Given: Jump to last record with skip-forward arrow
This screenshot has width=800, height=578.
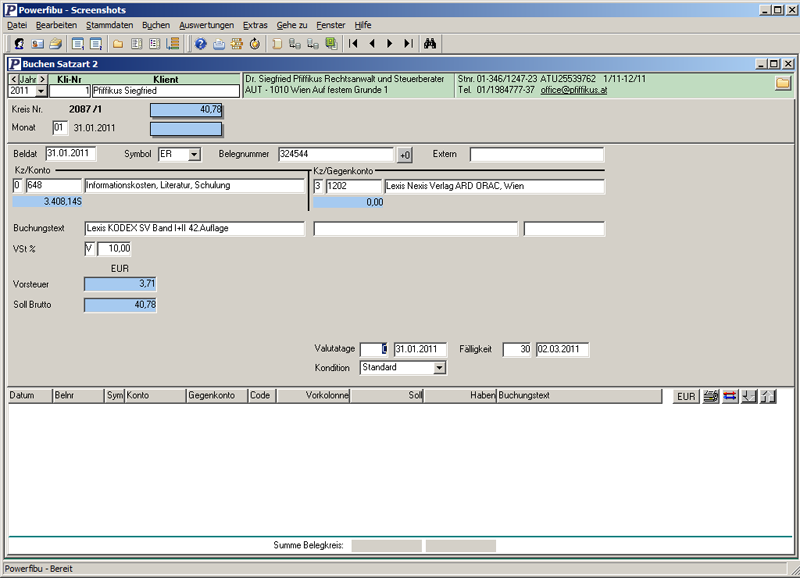Looking at the screenshot, I should [x=408, y=44].
